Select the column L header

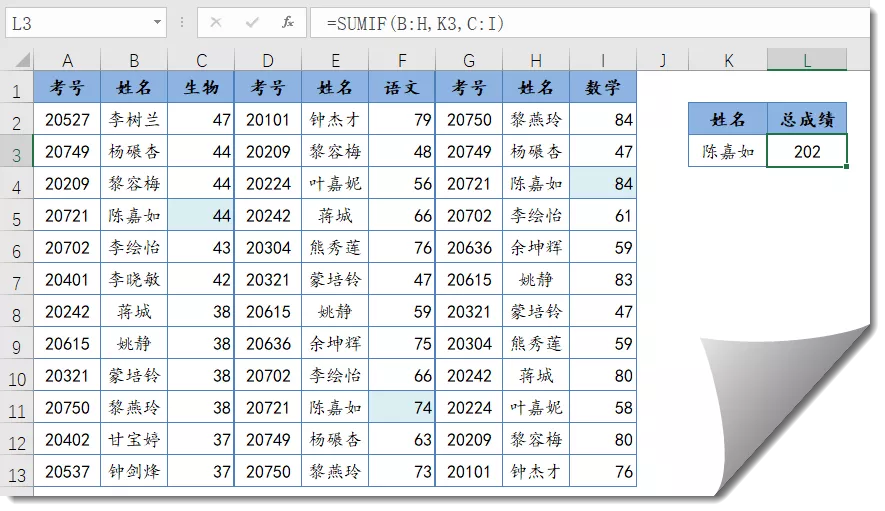coord(807,61)
